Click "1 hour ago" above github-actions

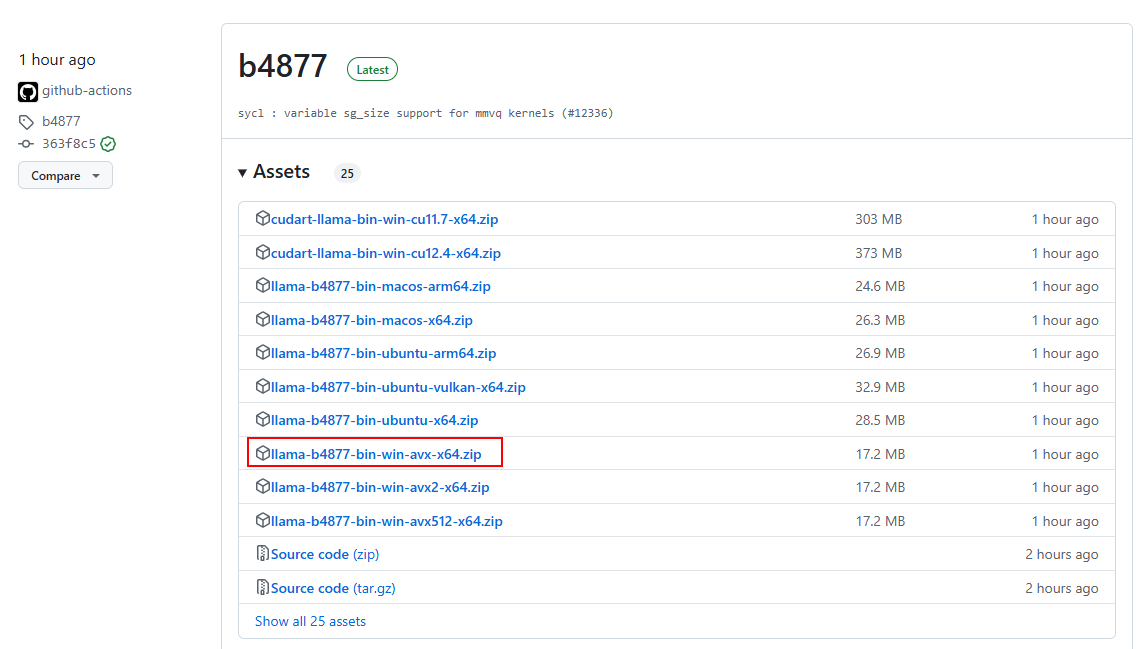pyautogui.click(x=57, y=60)
